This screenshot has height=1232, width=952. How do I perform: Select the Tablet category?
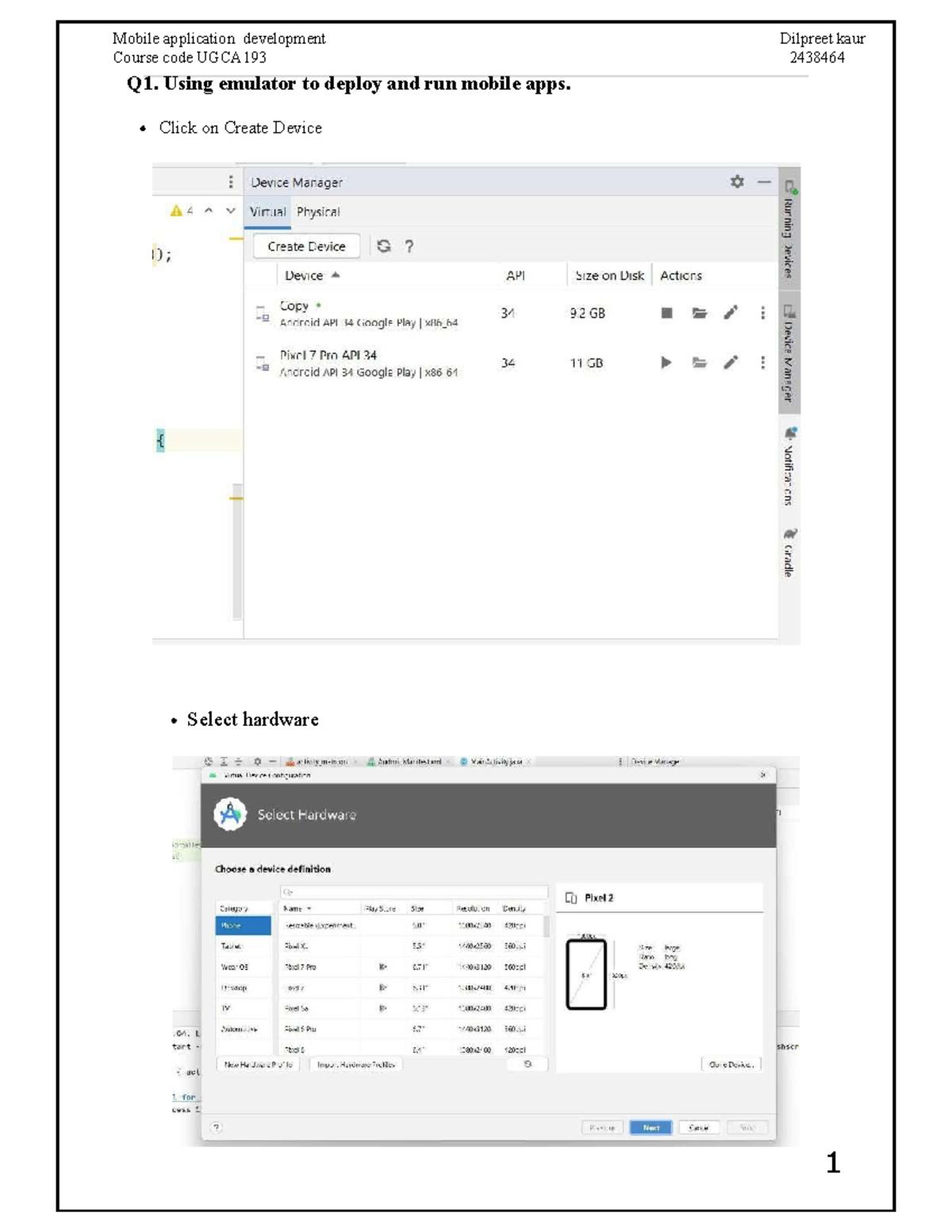[x=244, y=946]
